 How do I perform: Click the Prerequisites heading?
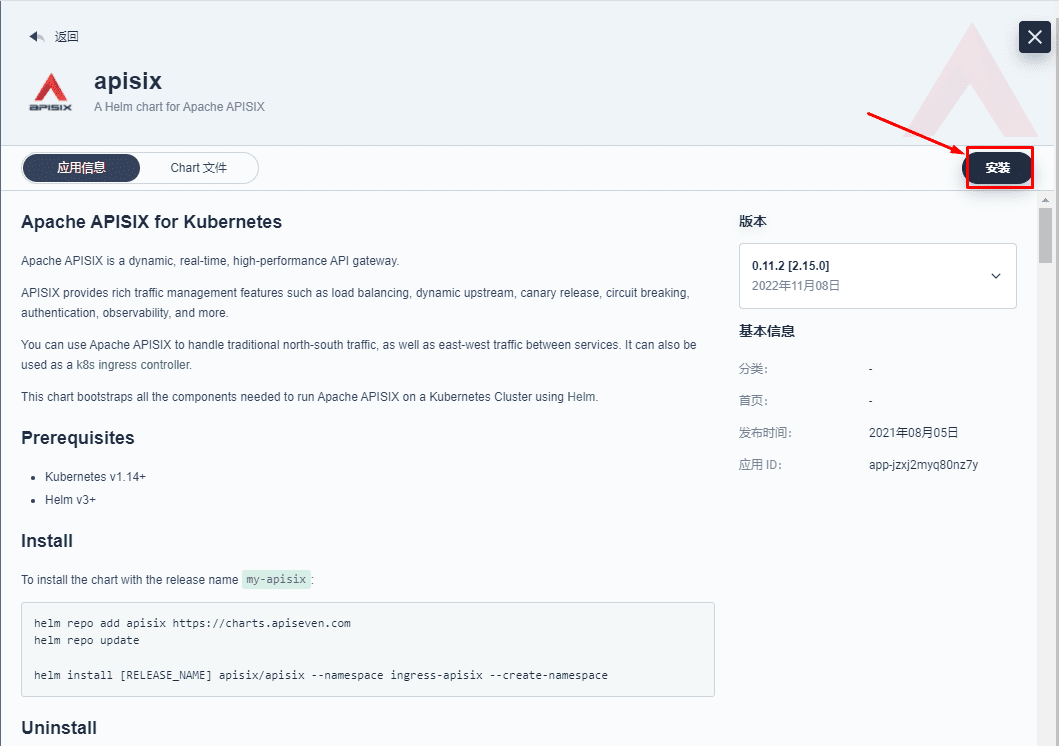tap(78, 438)
